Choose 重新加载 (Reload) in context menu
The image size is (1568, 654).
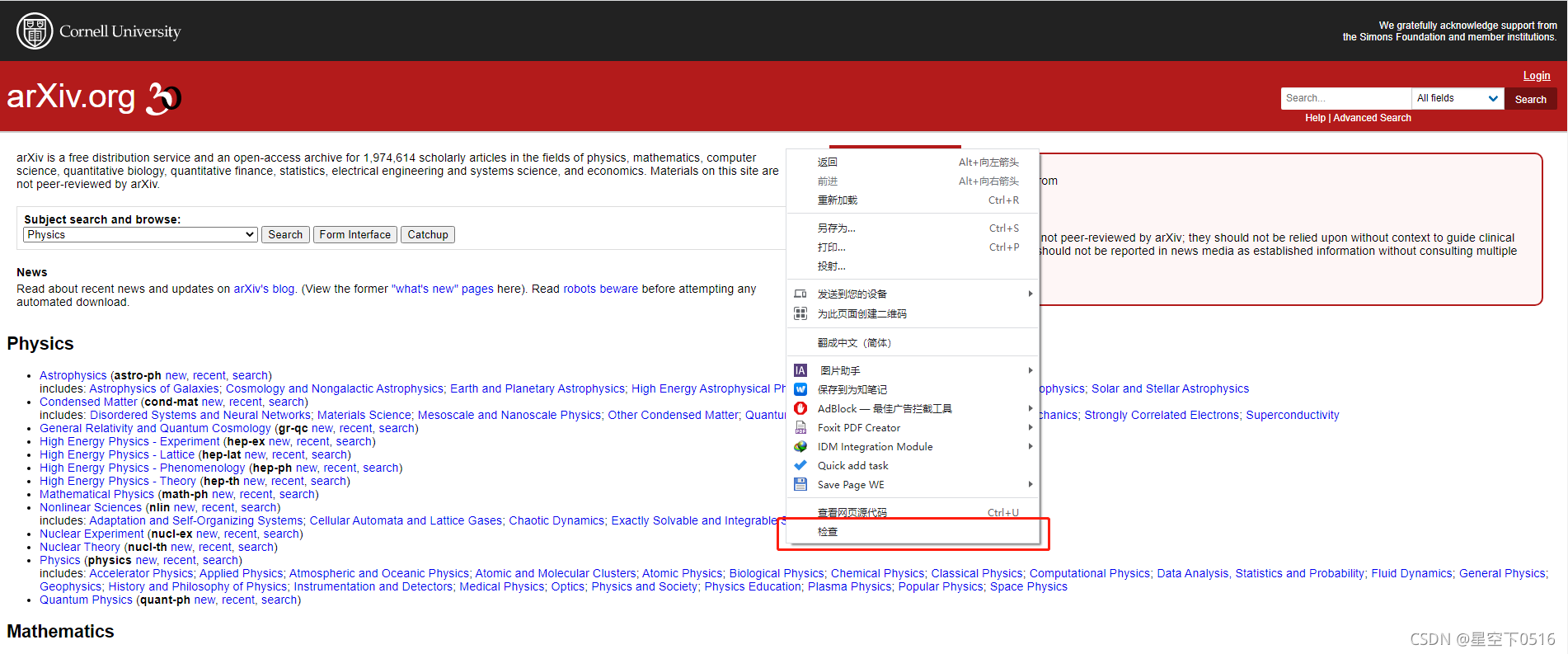coord(913,200)
